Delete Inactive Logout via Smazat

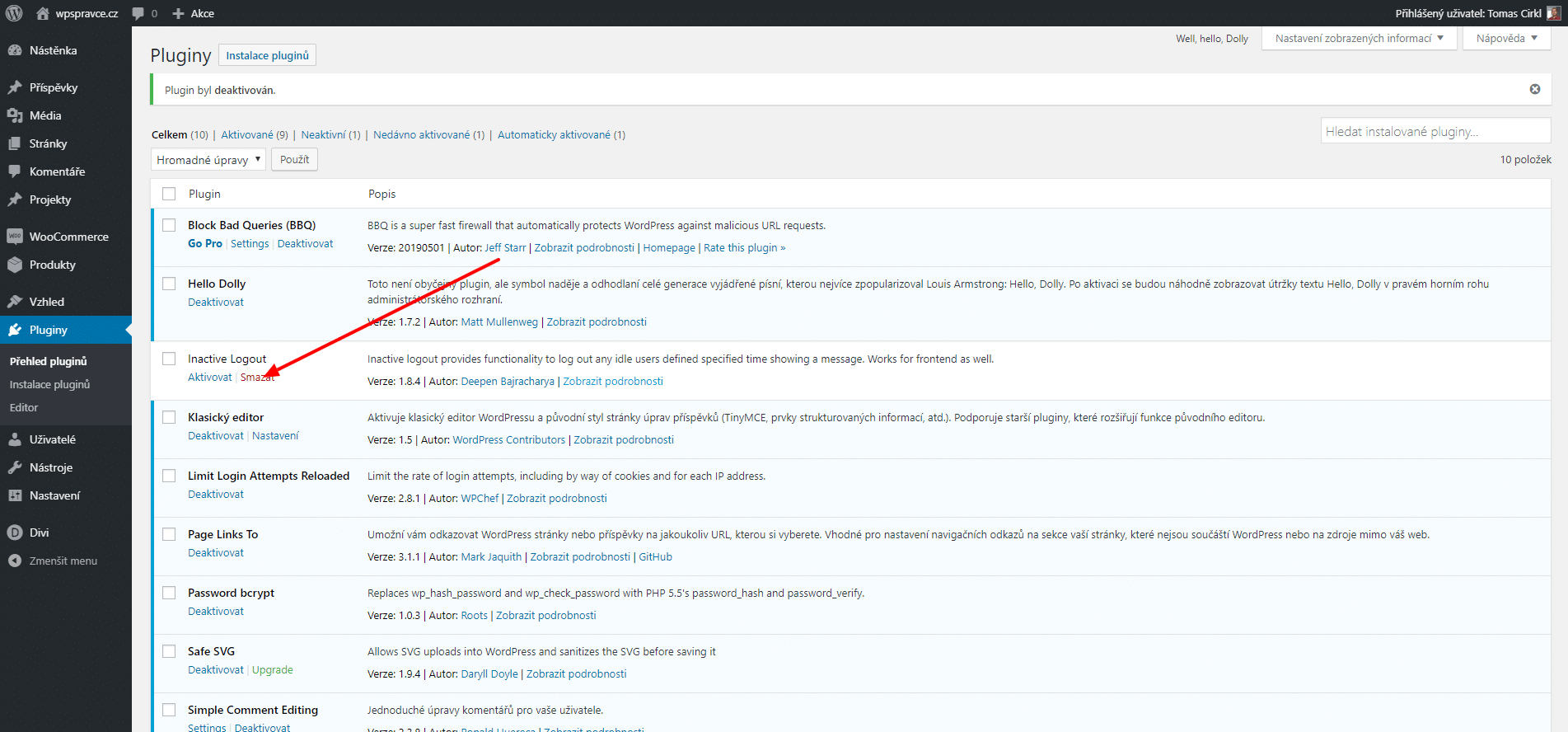click(257, 378)
